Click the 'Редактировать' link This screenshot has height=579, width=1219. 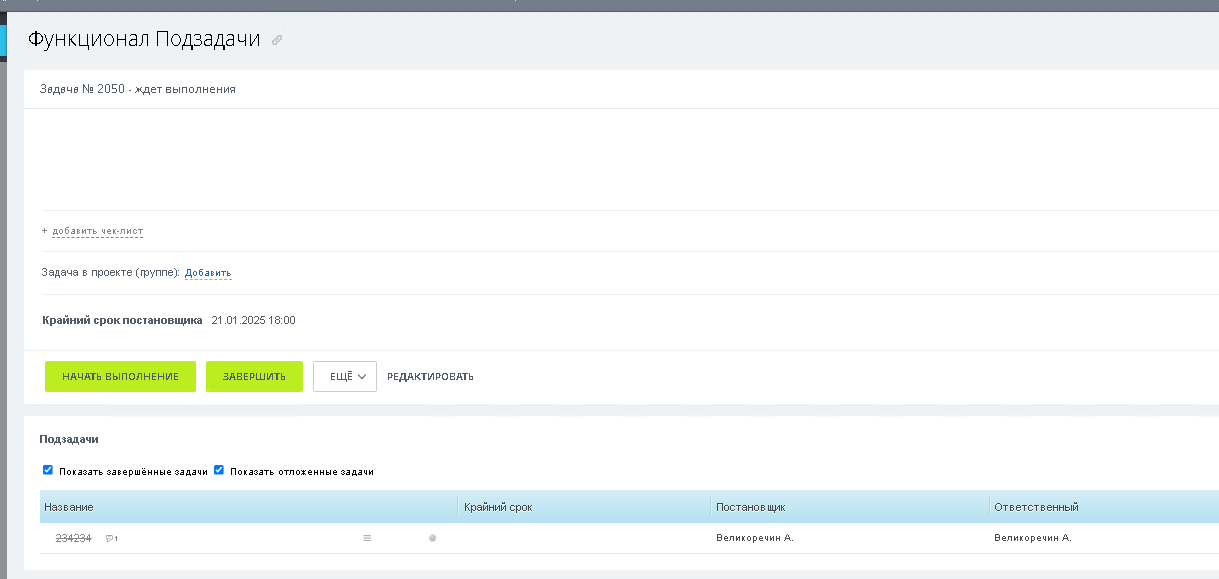coord(430,377)
